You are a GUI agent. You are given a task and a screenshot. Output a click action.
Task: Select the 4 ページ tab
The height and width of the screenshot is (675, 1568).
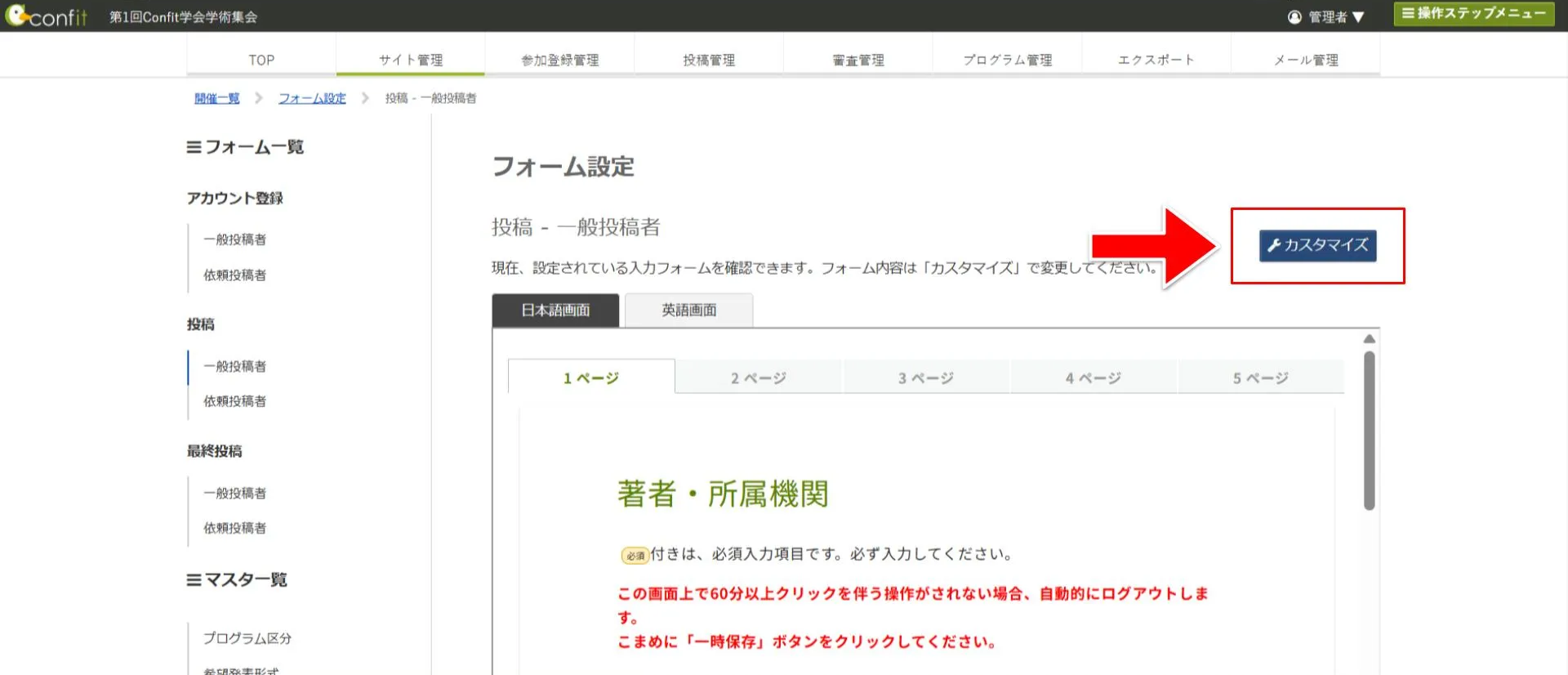tap(1094, 378)
